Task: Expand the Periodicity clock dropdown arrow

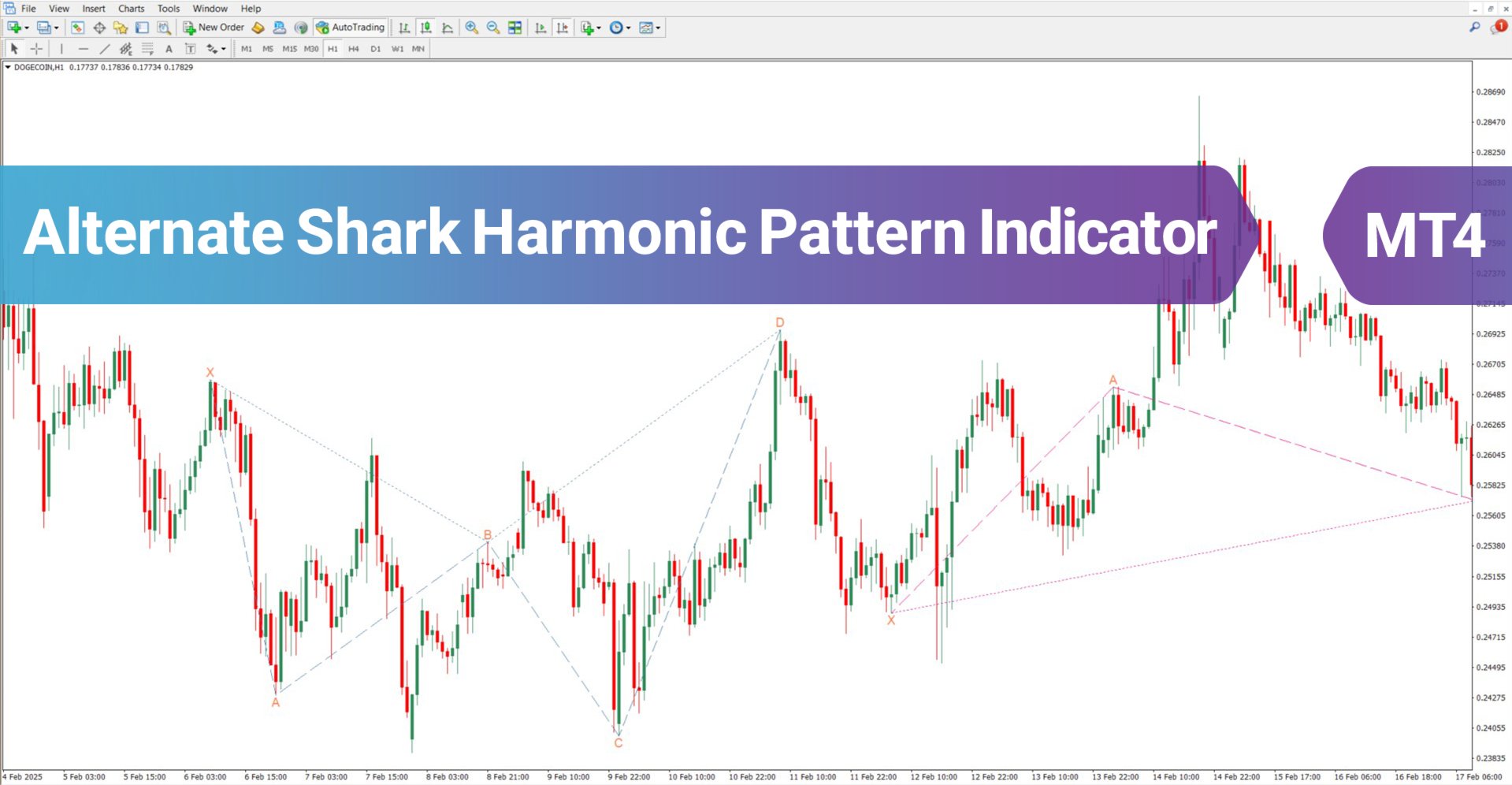Action: pos(628,28)
